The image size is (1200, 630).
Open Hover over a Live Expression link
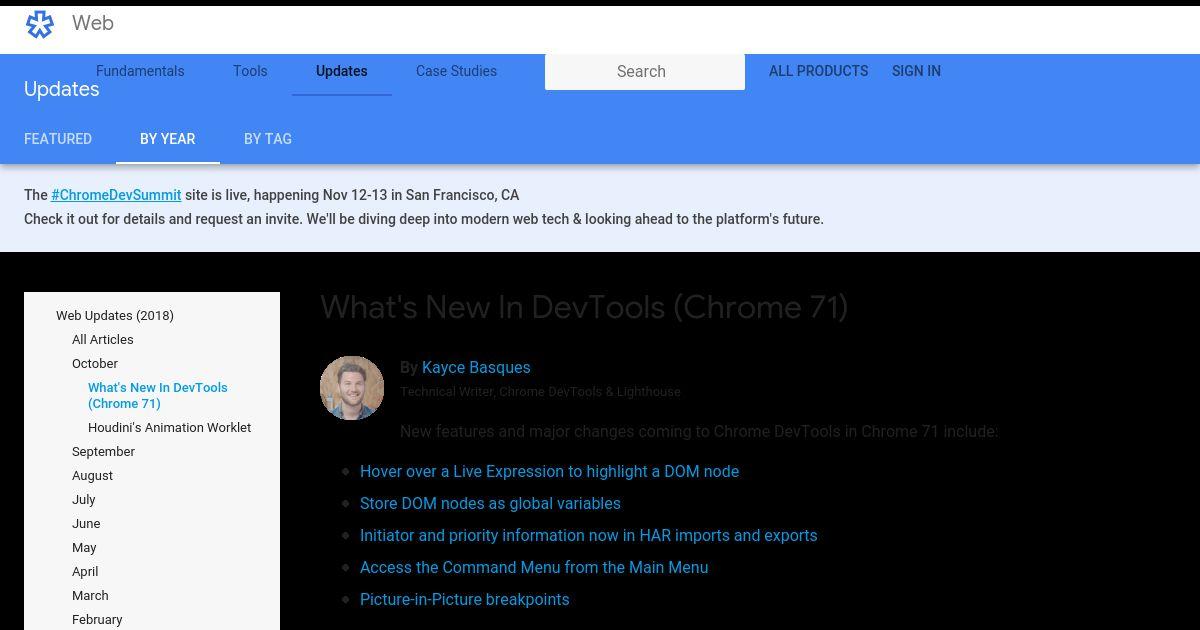click(x=549, y=471)
